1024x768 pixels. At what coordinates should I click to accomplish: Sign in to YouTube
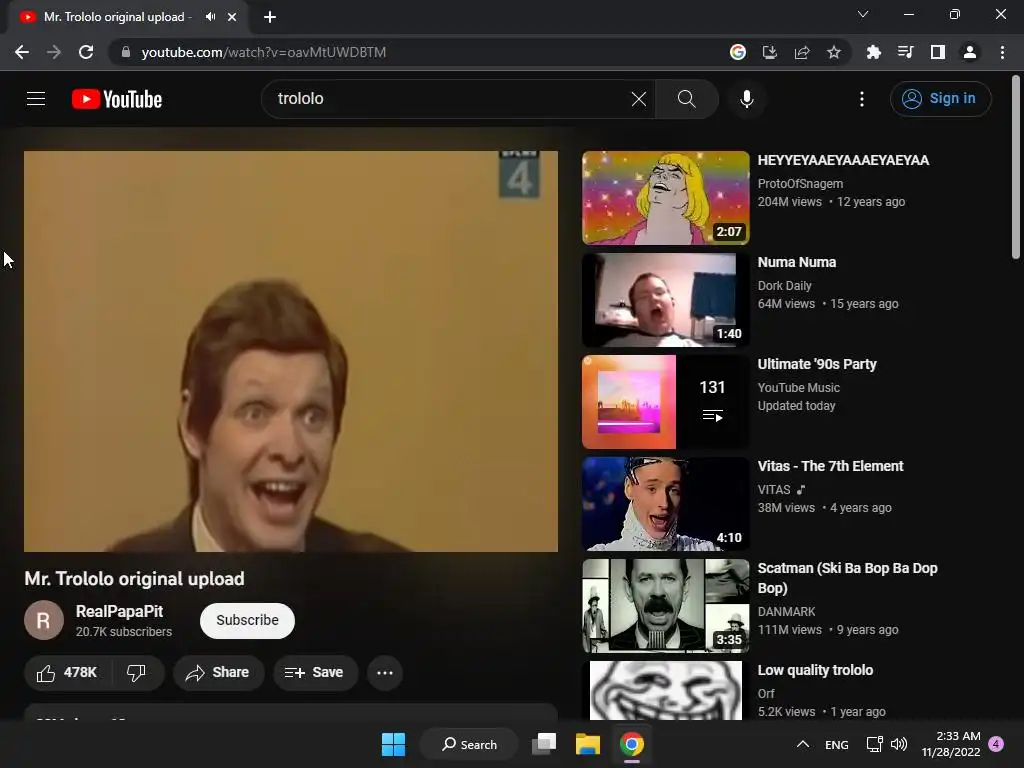pyautogui.click(x=940, y=99)
